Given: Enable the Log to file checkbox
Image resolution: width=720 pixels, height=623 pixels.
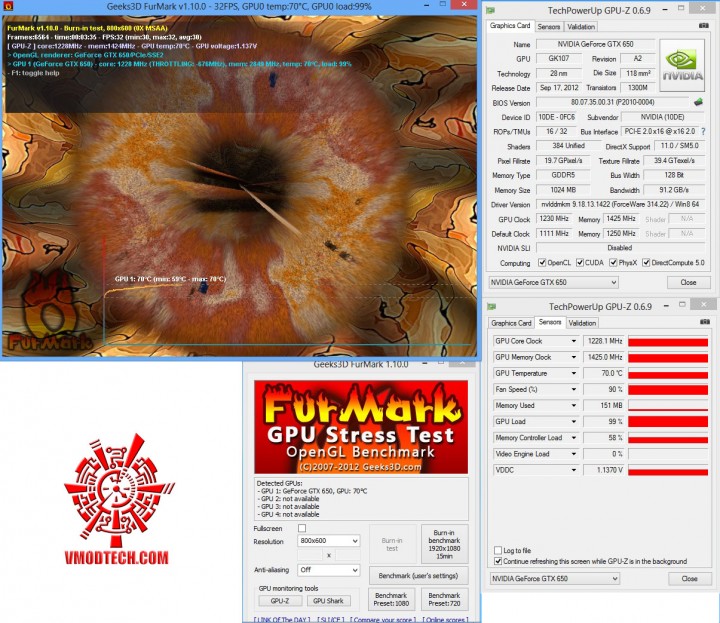Looking at the screenshot, I should 498,550.
